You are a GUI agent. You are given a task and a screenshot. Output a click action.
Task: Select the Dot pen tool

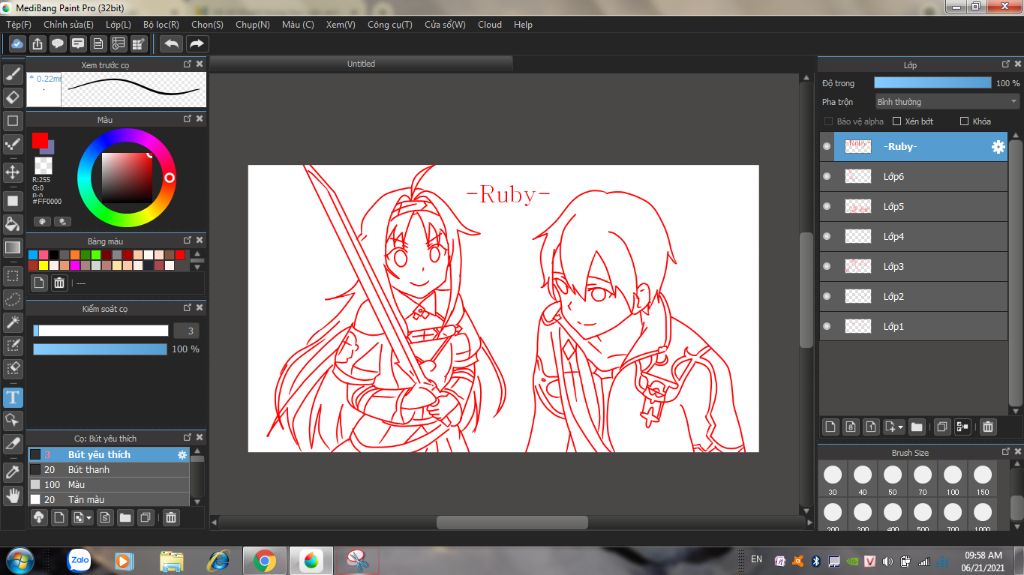[x=12, y=144]
